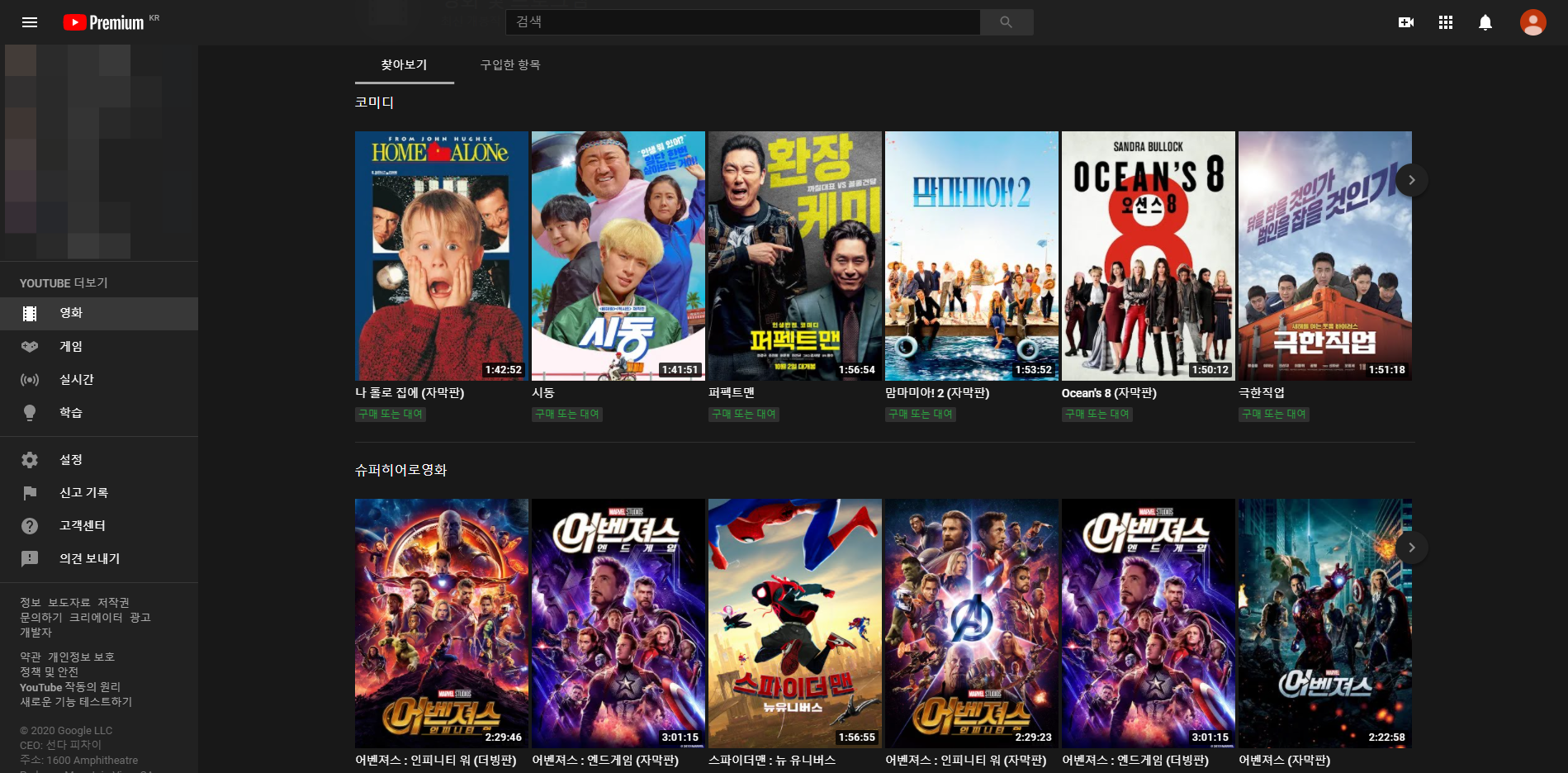Show more superhero movies with next arrow
This screenshot has width=1568, height=773.
coord(1412,548)
